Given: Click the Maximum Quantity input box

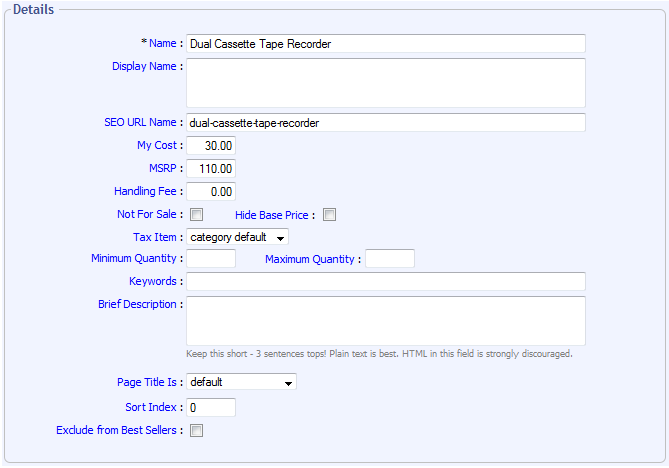Looking at the screenshot, I should coord(390,259).
